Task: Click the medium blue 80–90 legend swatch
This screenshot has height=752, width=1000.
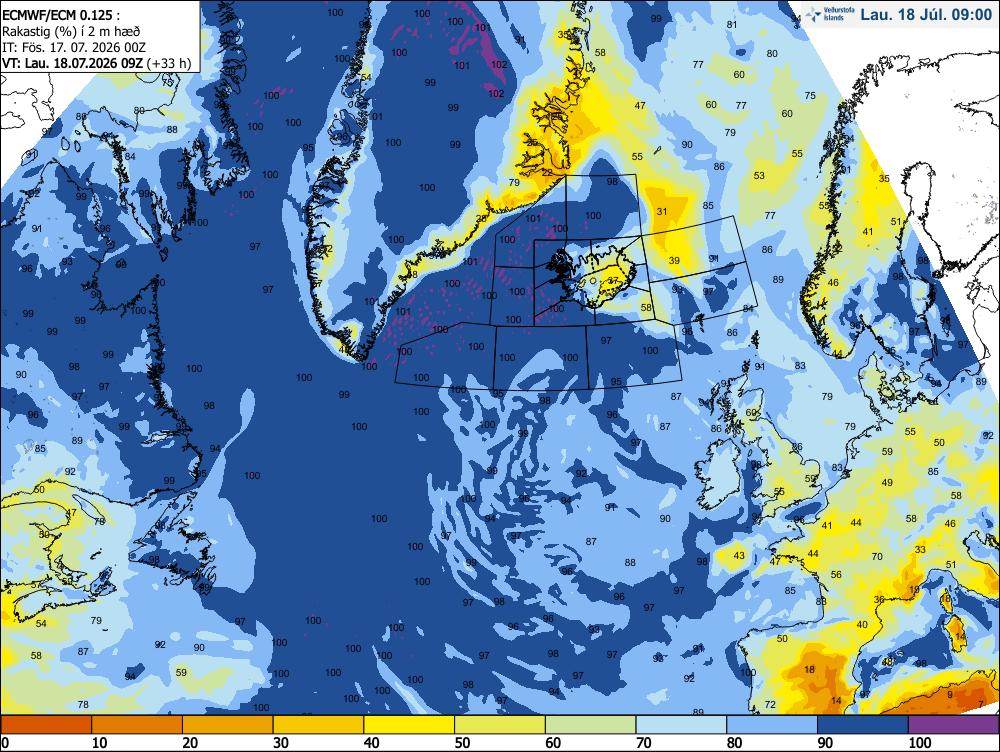Action: 772,725
